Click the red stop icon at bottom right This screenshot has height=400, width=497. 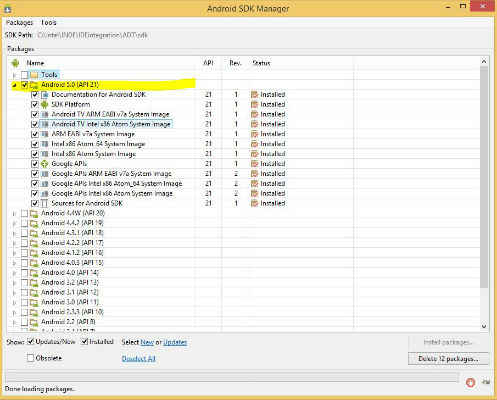[470, 382]
